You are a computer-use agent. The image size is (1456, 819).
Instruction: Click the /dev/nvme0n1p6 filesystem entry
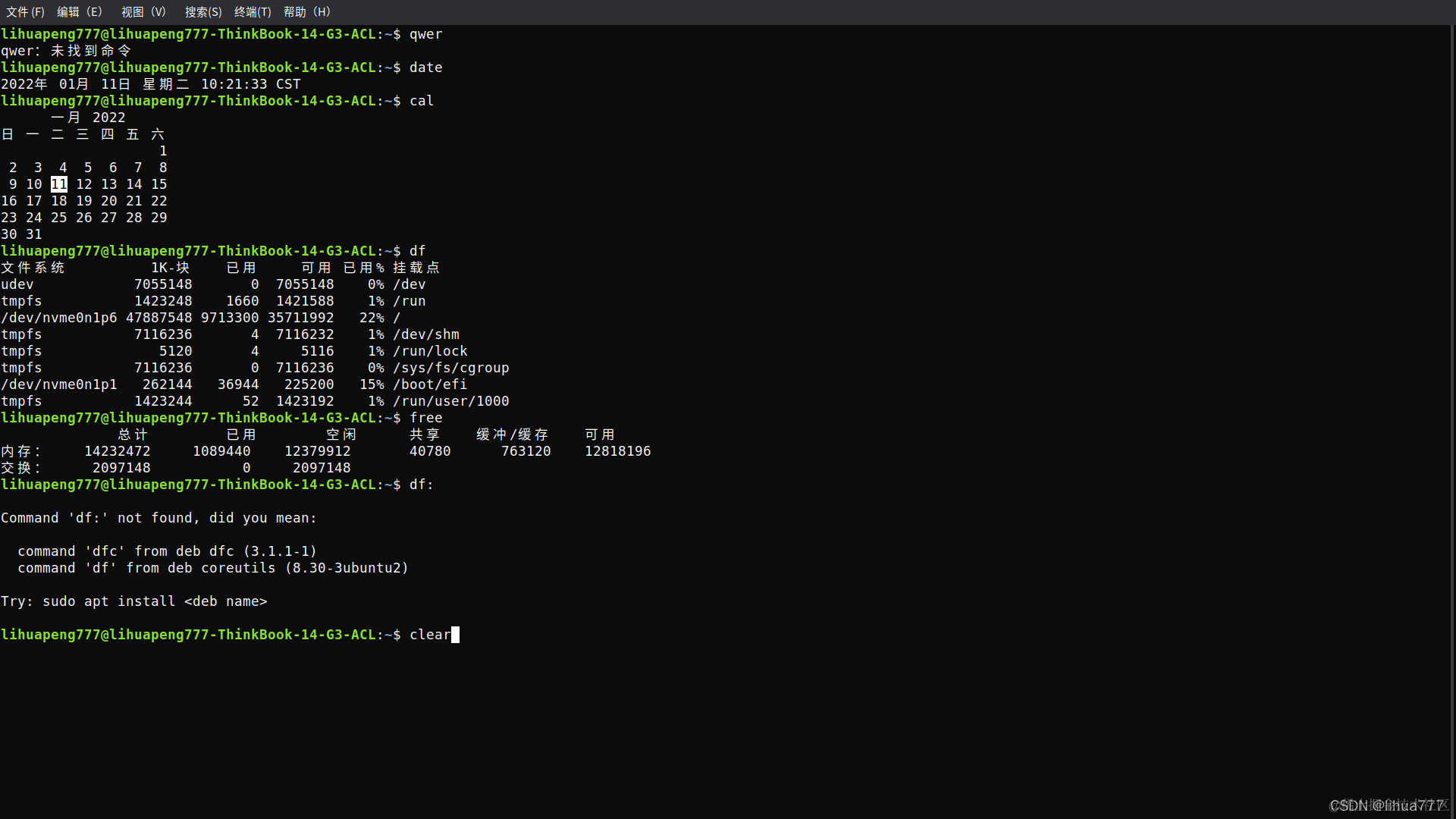[59, 318]
